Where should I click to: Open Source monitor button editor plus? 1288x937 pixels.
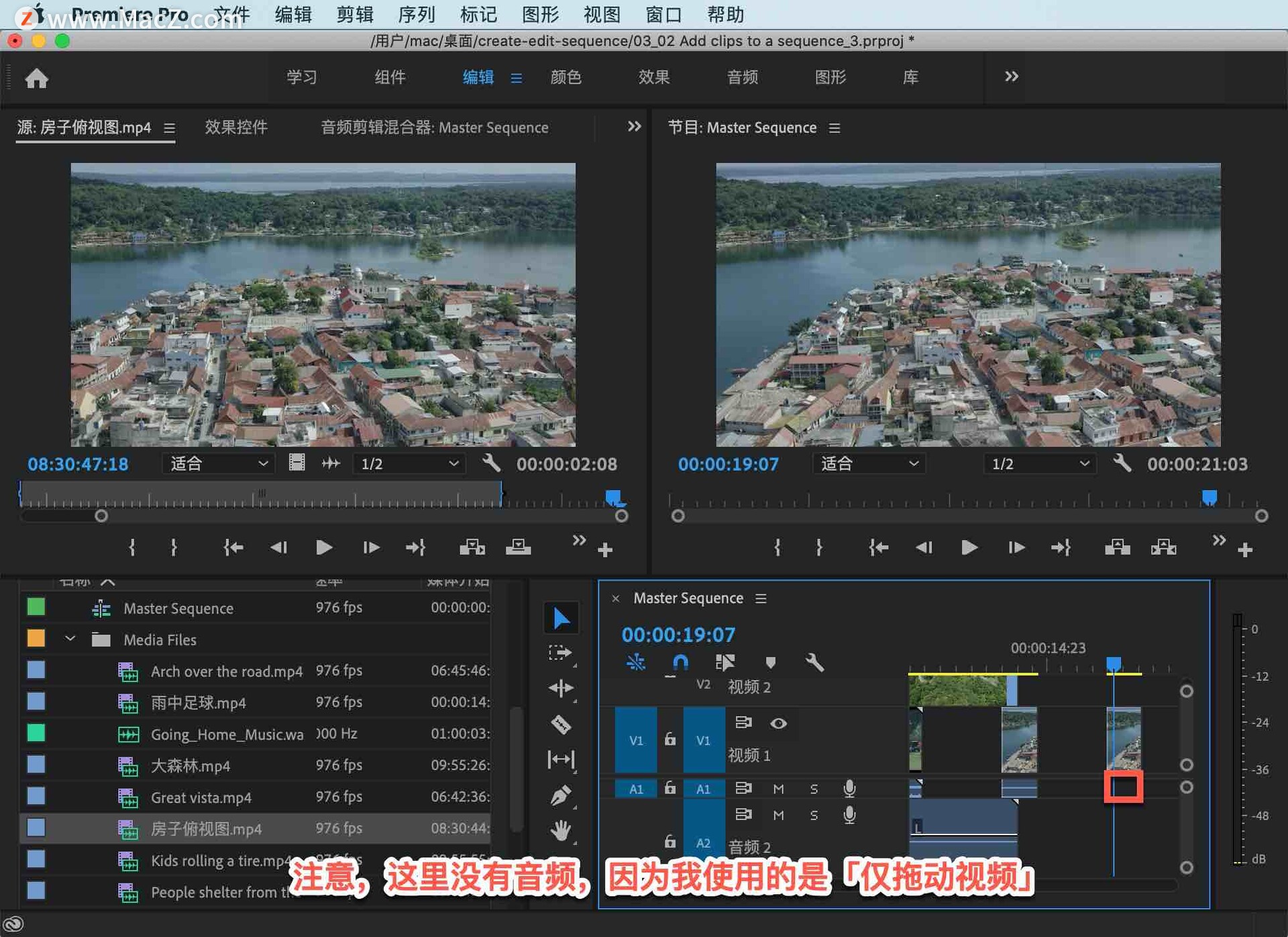point(605,550)
